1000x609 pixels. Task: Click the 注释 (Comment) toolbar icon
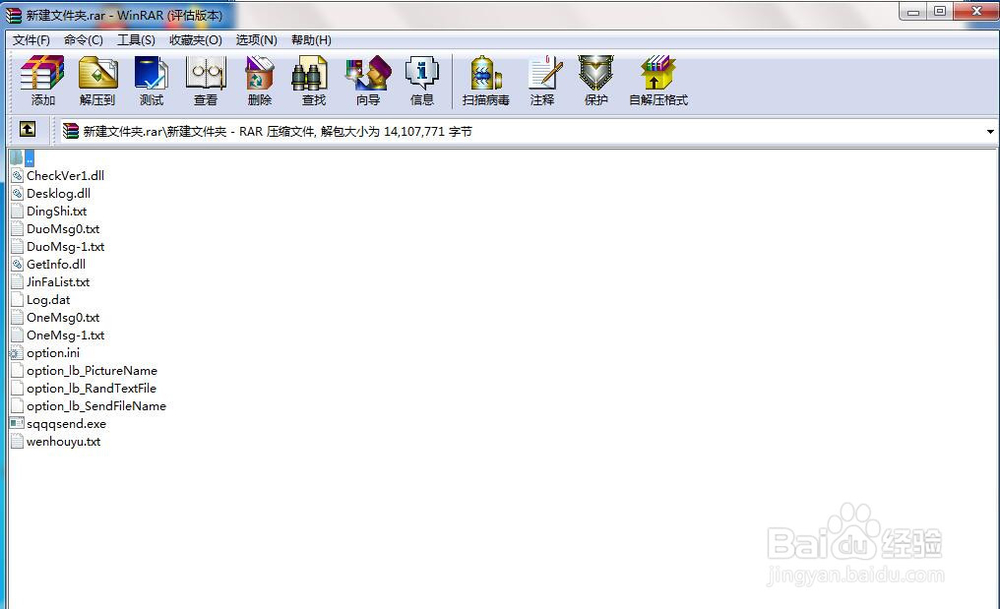point(543,80)
